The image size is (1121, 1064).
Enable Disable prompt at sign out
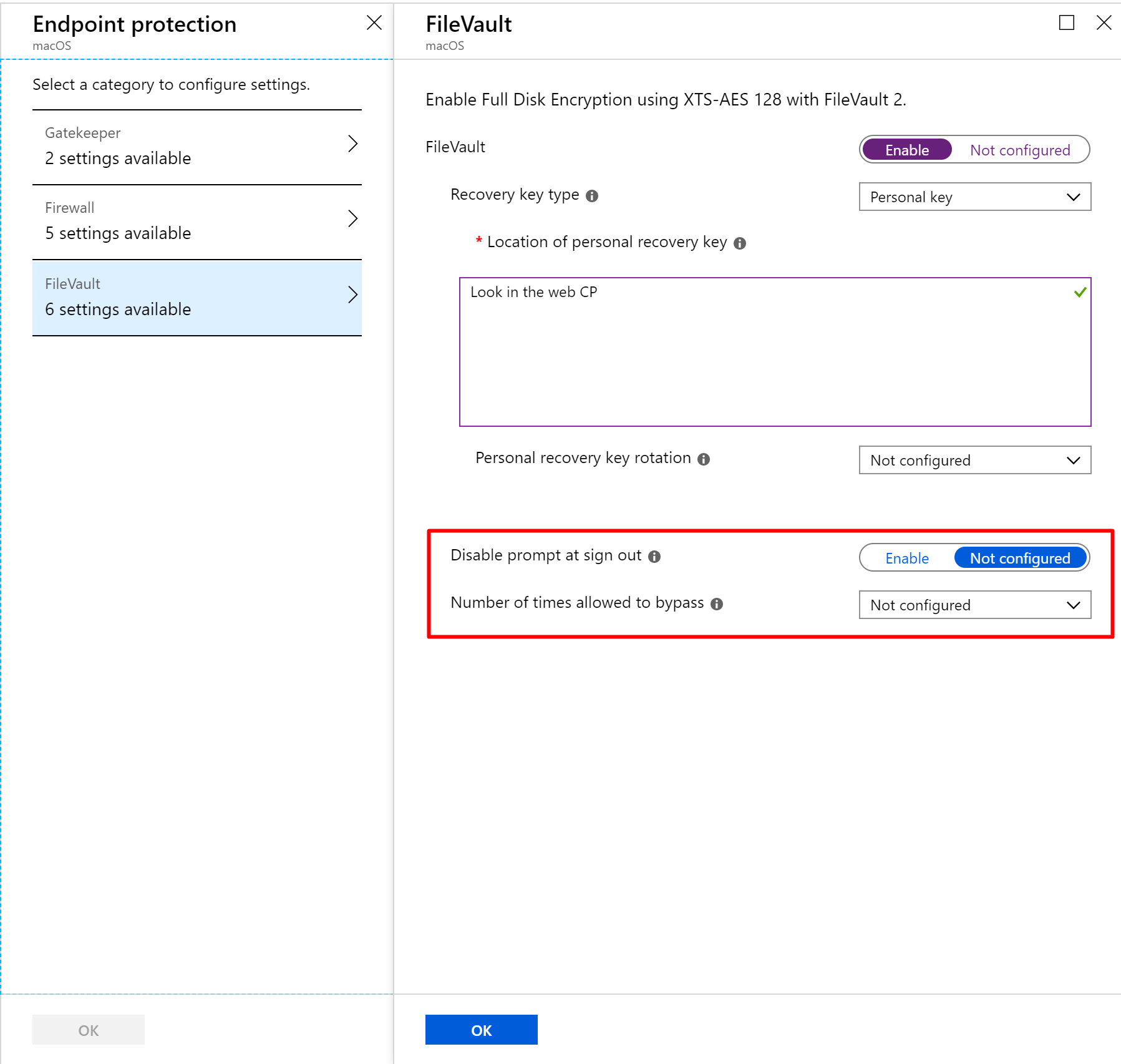point(906,558)
